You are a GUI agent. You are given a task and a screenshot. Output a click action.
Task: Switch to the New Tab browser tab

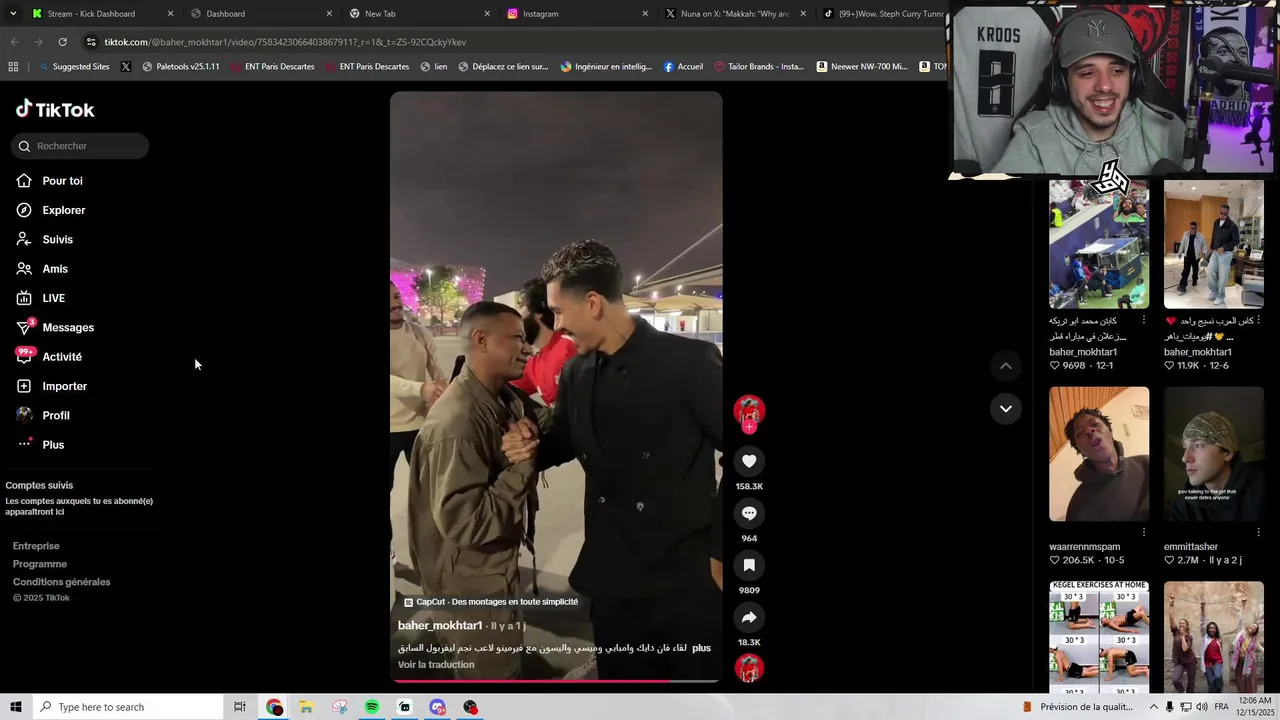380,14
